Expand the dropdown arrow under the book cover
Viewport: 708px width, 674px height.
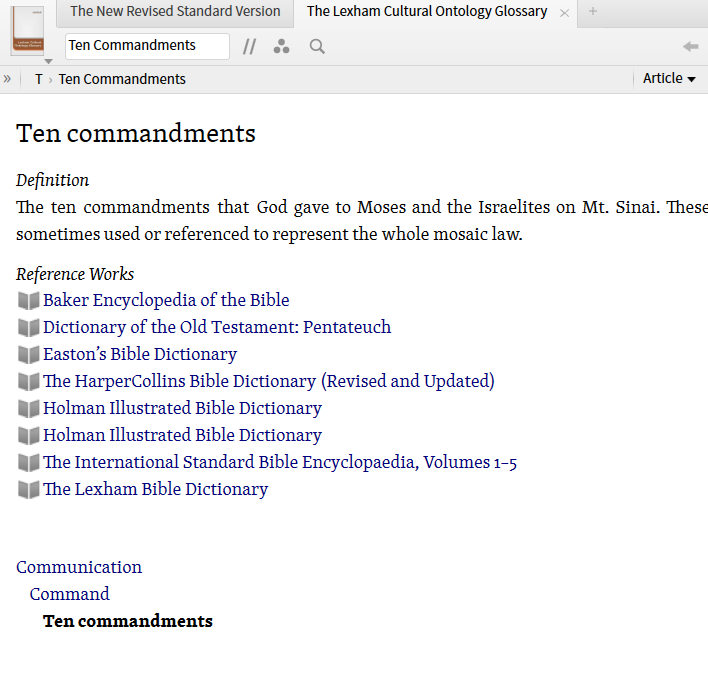tap(49, 61)
